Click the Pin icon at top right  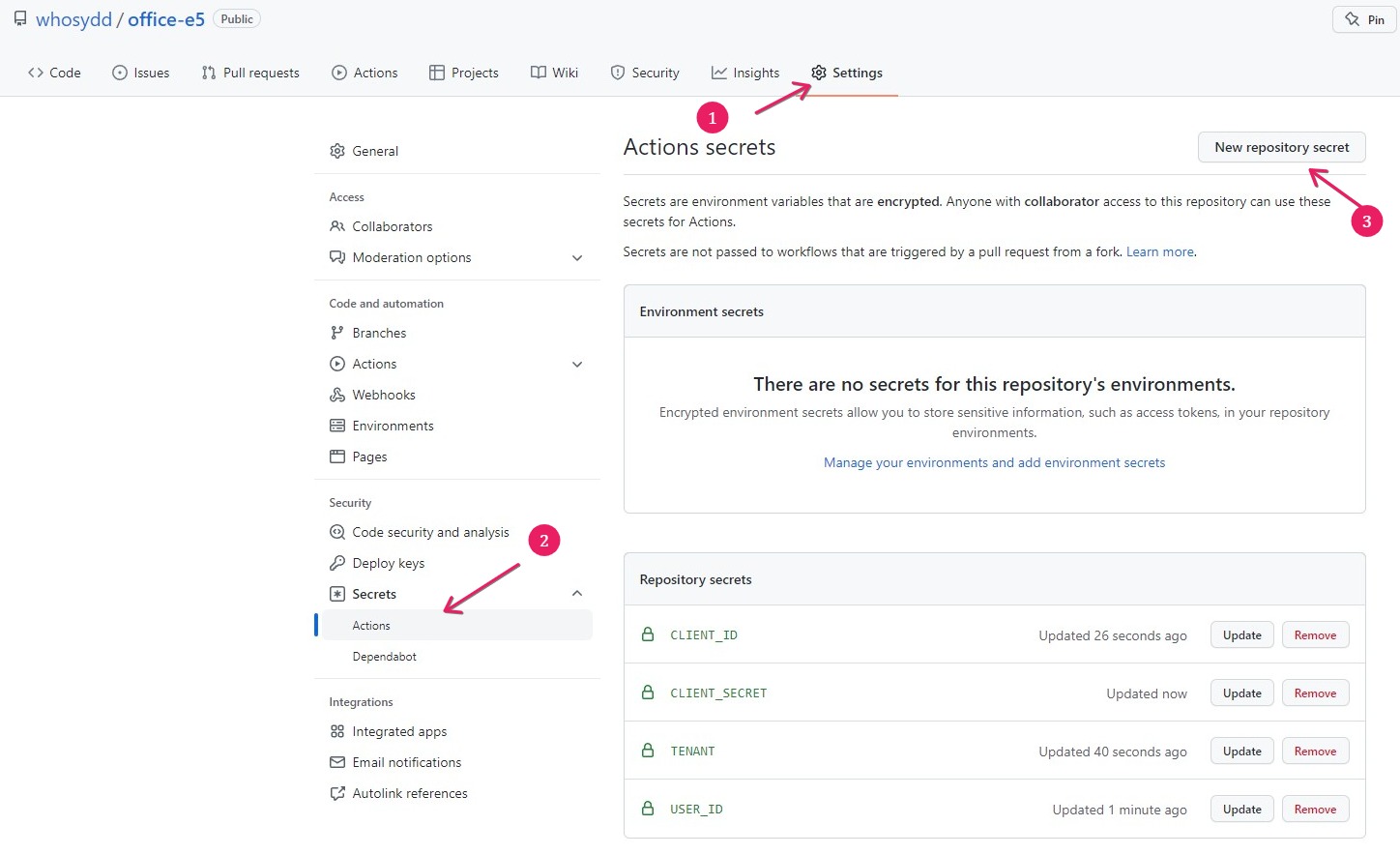(1353, 19)
